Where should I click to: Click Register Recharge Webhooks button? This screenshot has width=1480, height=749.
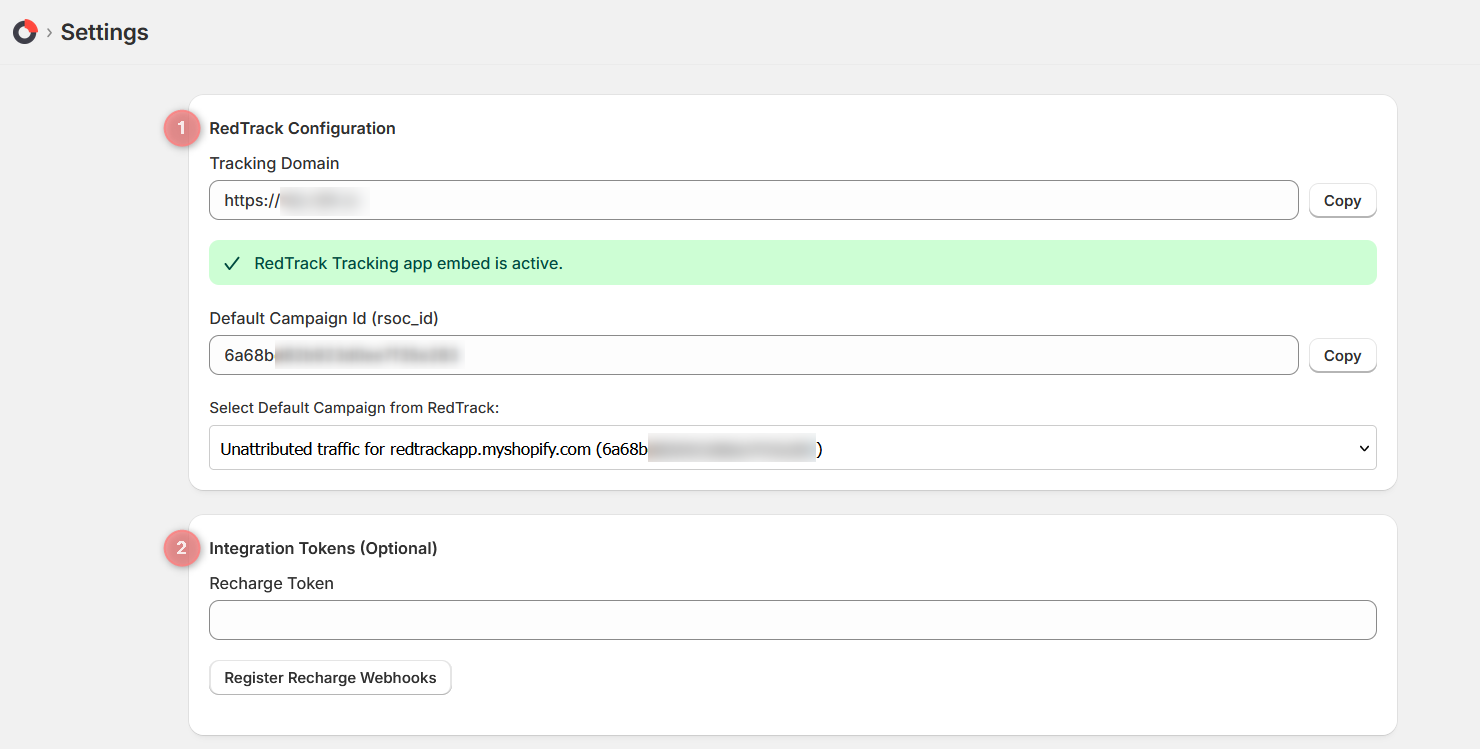tap(330, 678)
